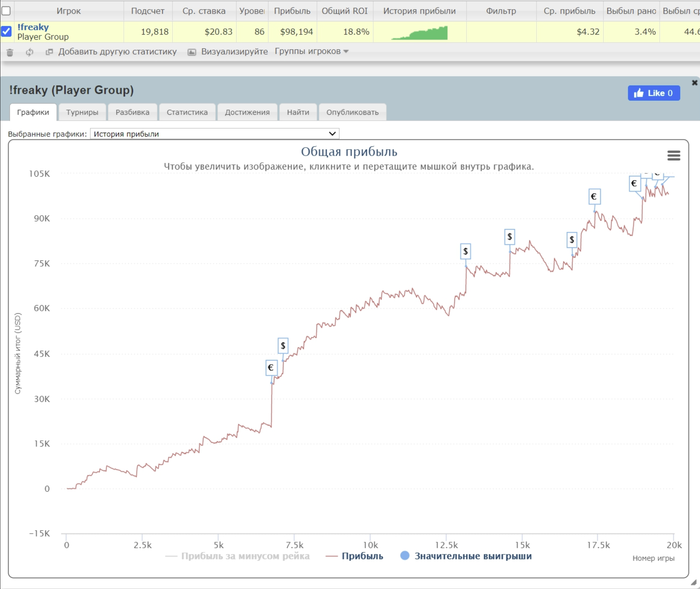
Task: Click the € win marker near 17.4k games
Action: 594,196
